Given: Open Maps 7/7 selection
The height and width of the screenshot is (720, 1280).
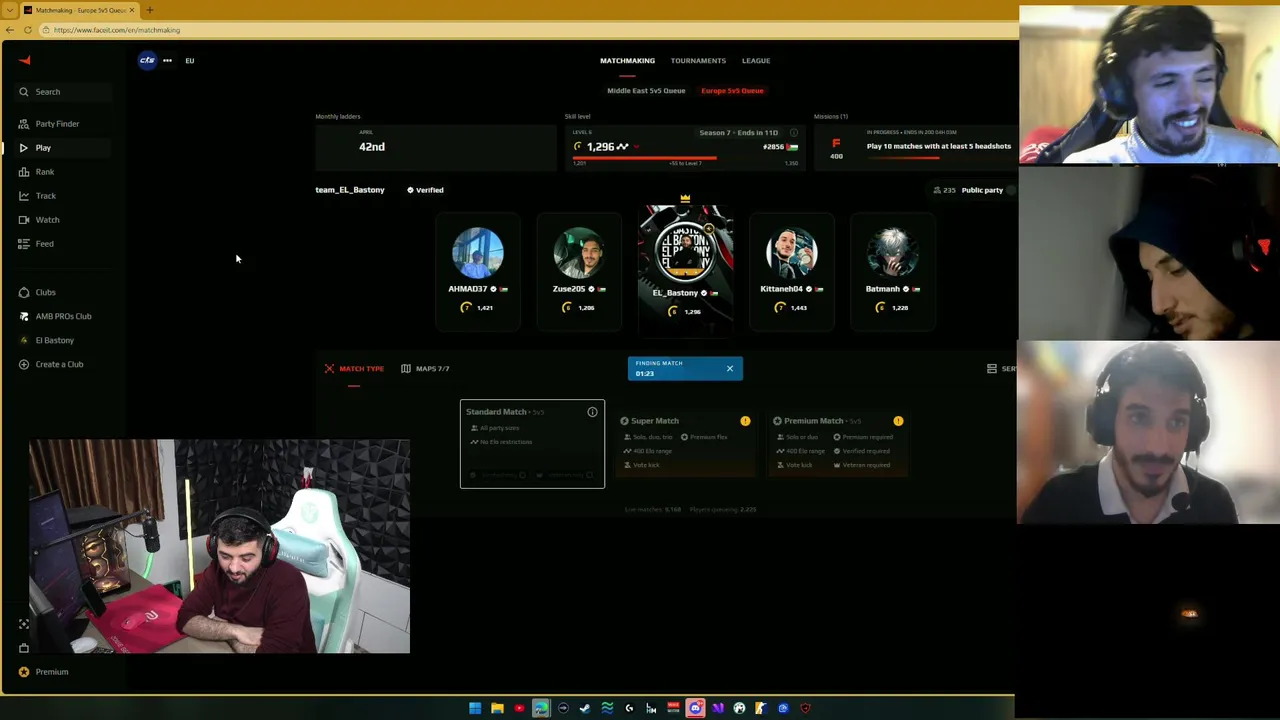Looking at the screenshot, I should (x=425, y=369).
